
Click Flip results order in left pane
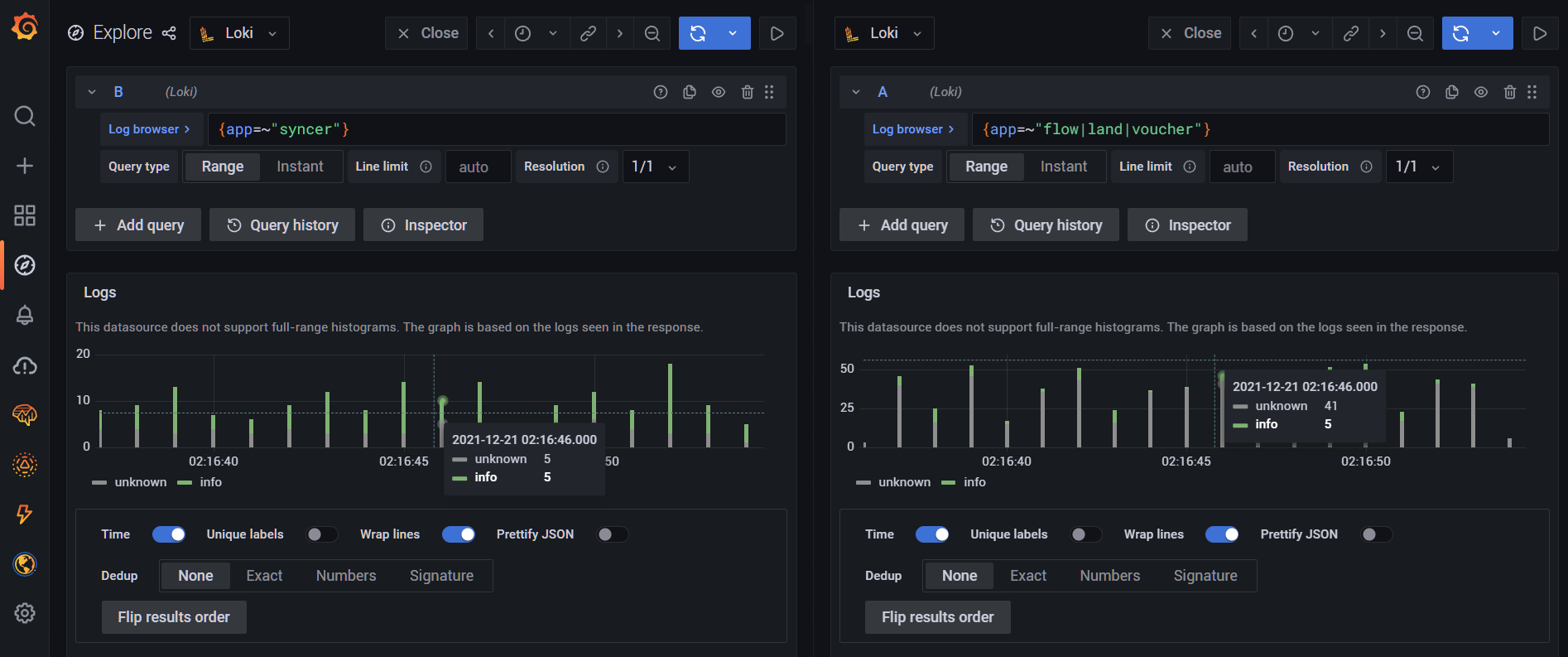pos(174,617)
